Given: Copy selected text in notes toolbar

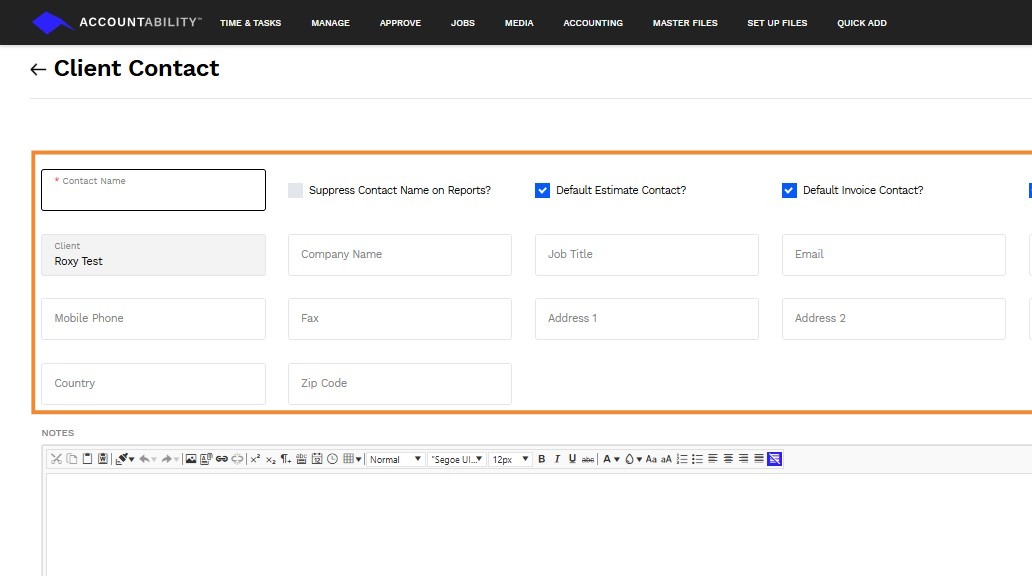Looking at the screenshot, I should click(x=72, y=459).
